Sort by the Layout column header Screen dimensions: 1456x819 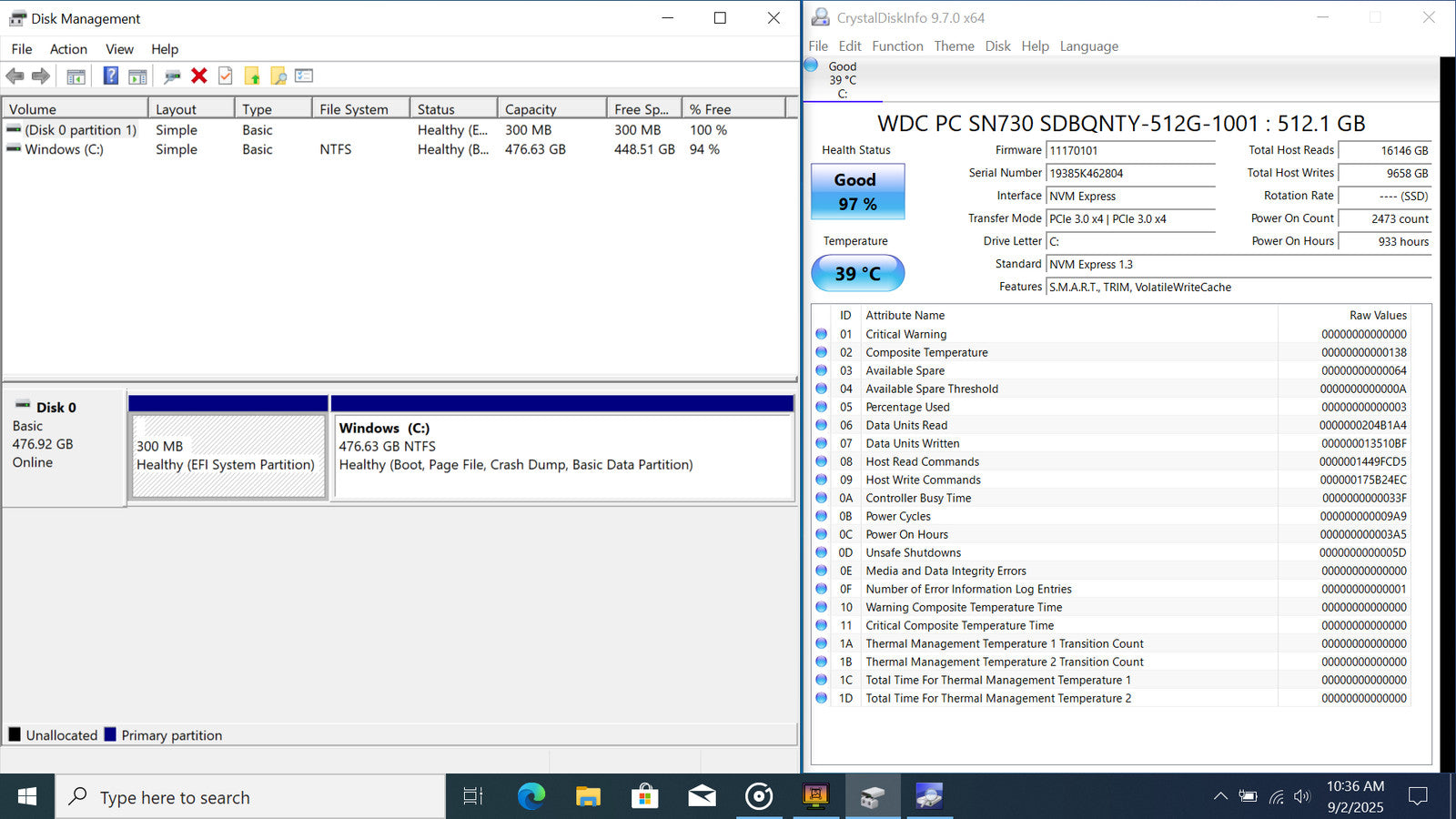pos(191,109)
